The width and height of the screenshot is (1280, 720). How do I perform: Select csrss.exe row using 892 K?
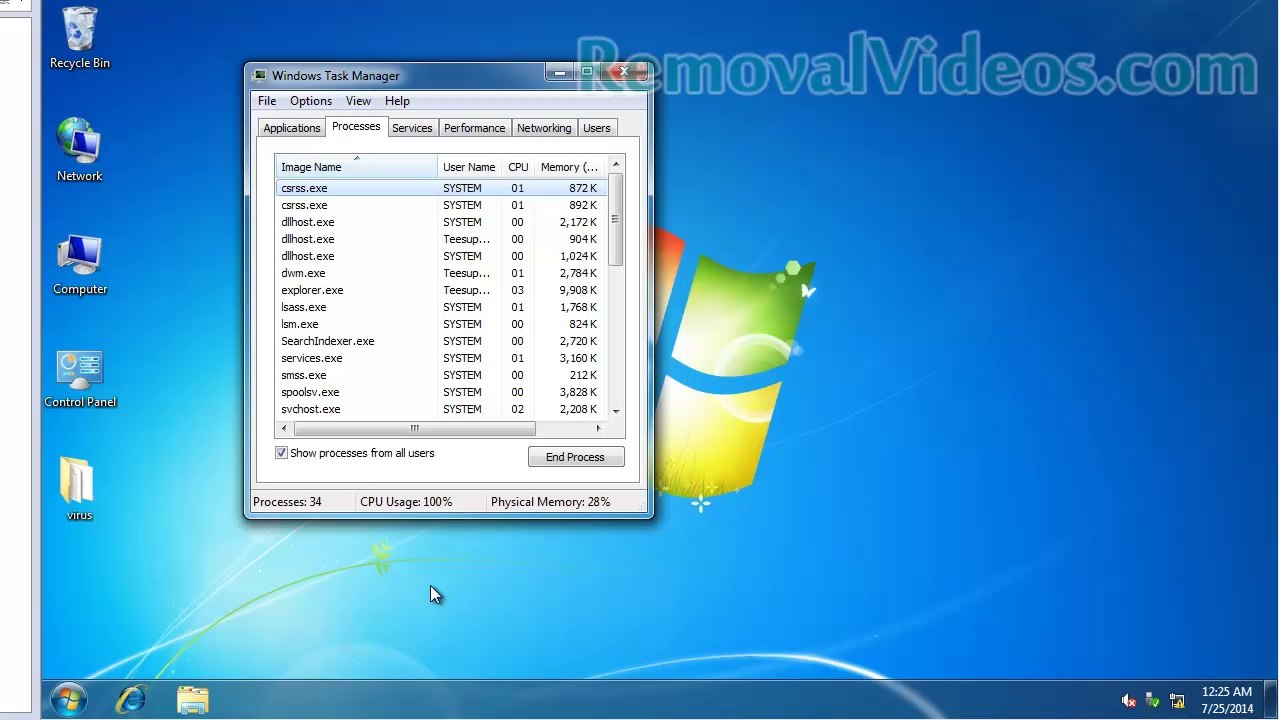tap(440, 205)
